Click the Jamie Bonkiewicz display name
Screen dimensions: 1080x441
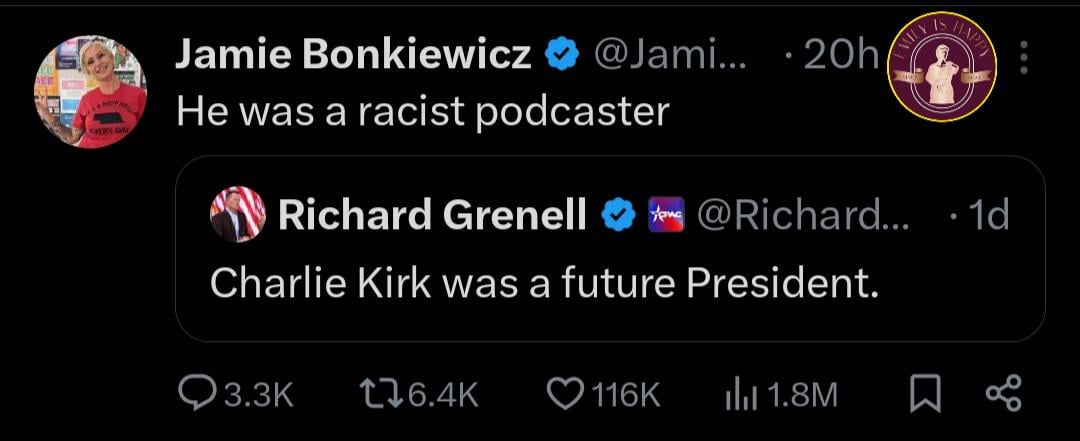coord(353,58)
